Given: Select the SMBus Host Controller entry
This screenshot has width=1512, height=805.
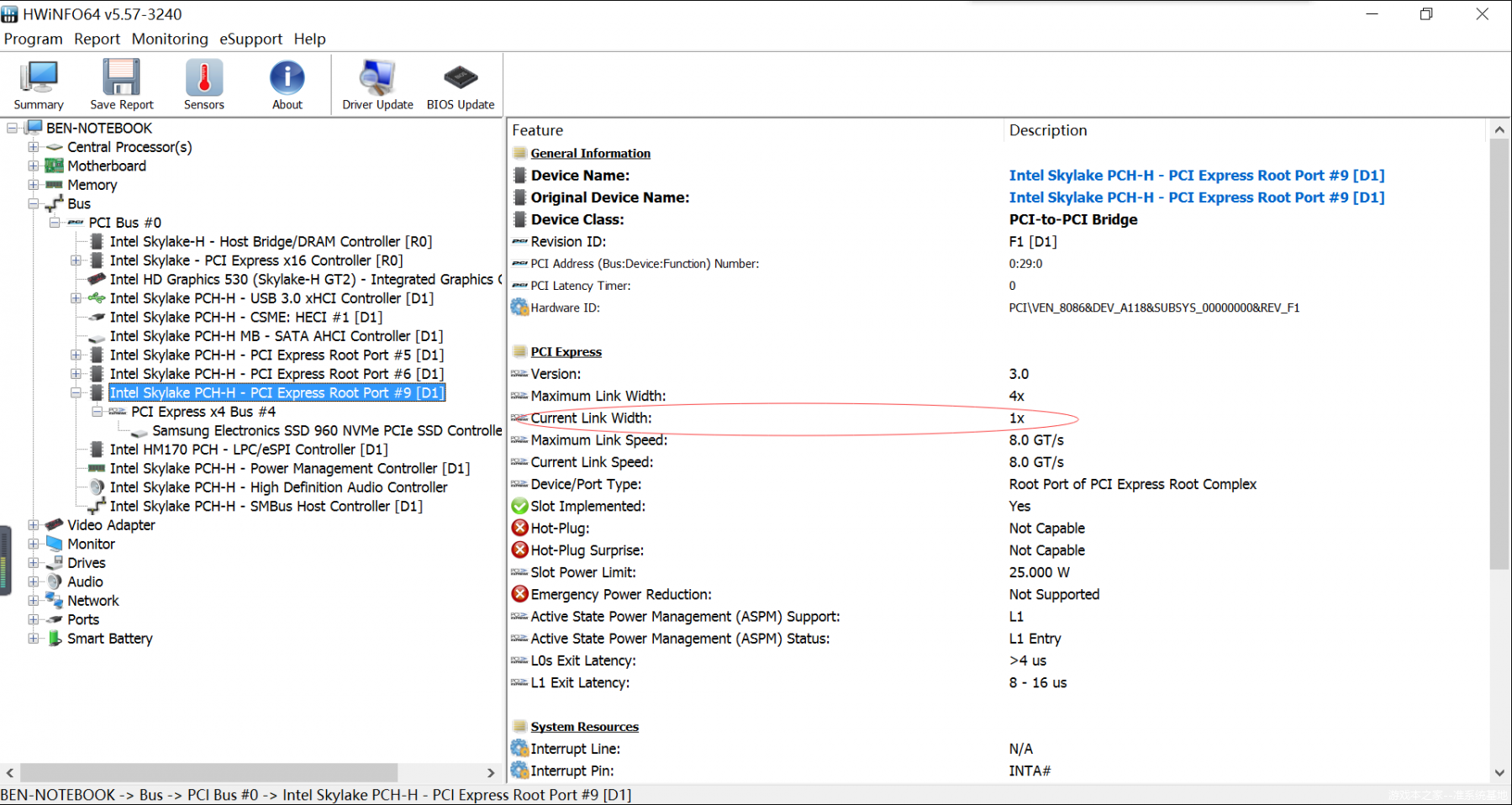Looking at the screenshot, I should (x=266, y=506).
